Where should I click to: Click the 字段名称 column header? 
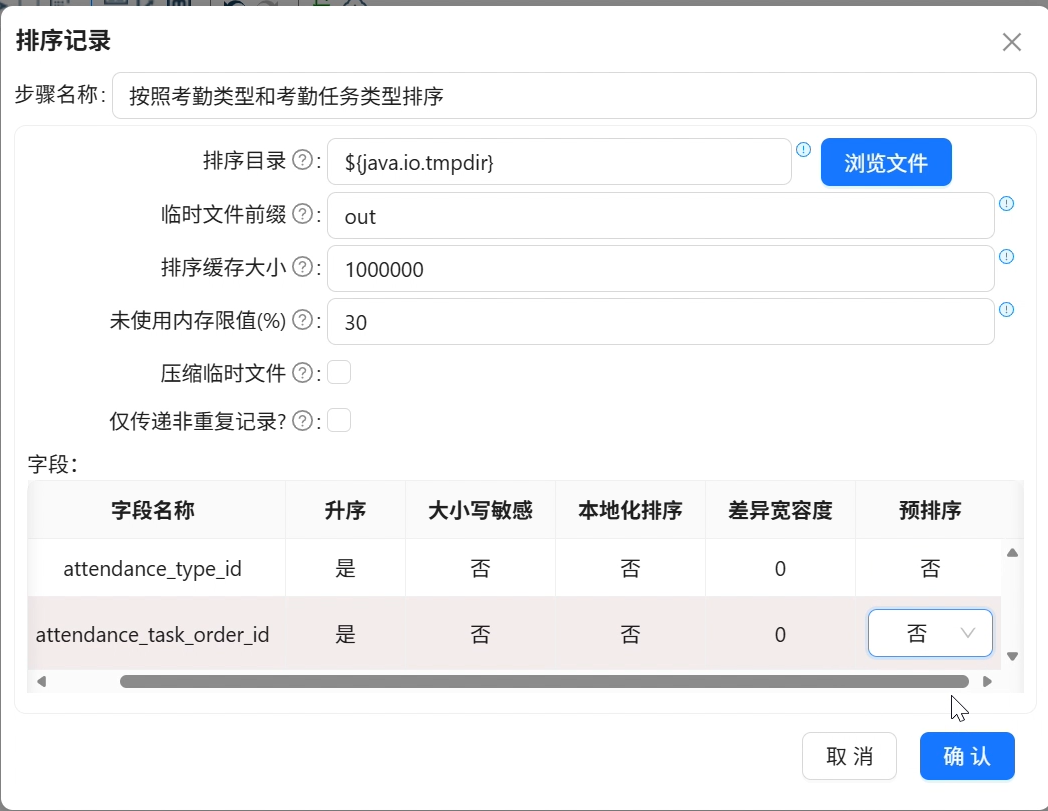(x=156, y=510)
